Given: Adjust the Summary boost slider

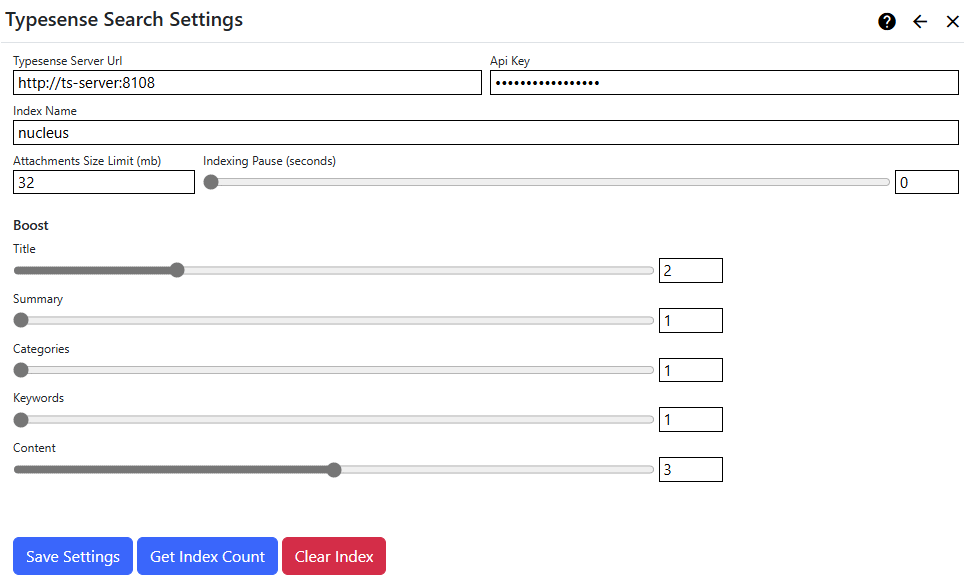Looking at the screenshot, I should click(21, 320).
